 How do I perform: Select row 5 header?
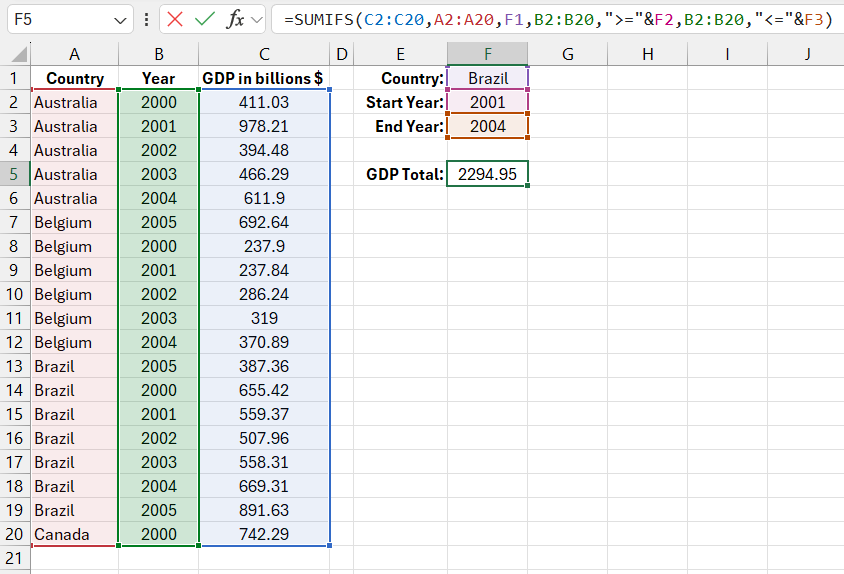tap(15, 174)
